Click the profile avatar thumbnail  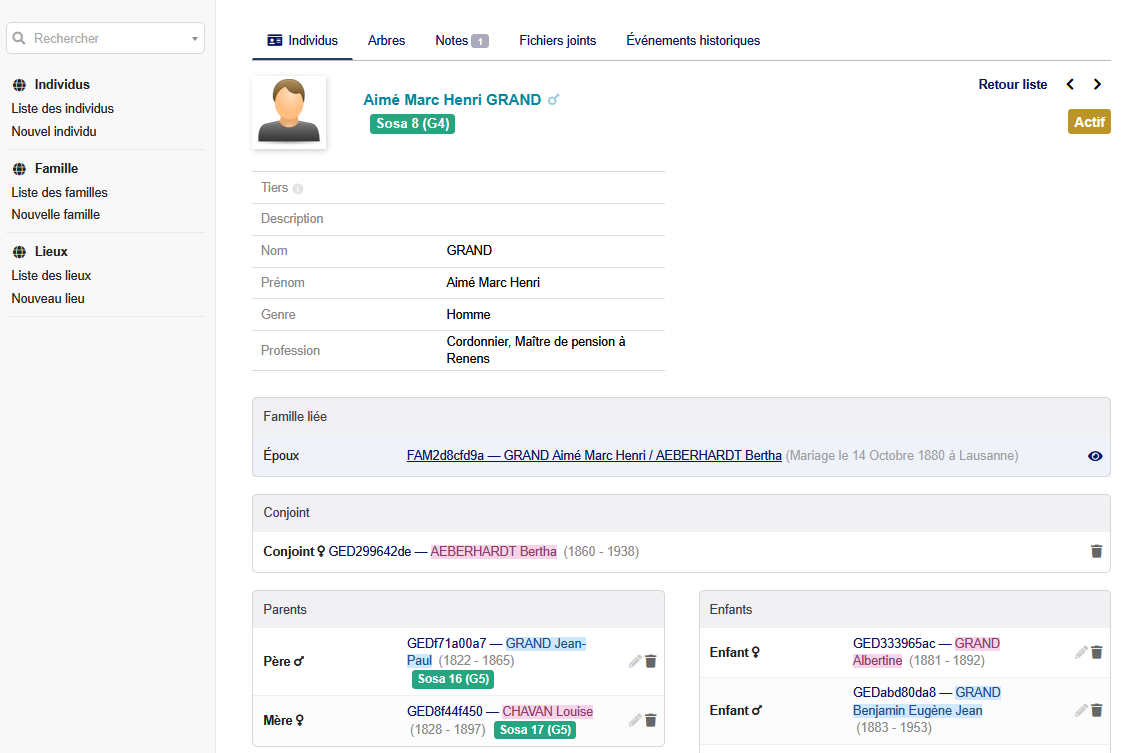click(289, 112)
